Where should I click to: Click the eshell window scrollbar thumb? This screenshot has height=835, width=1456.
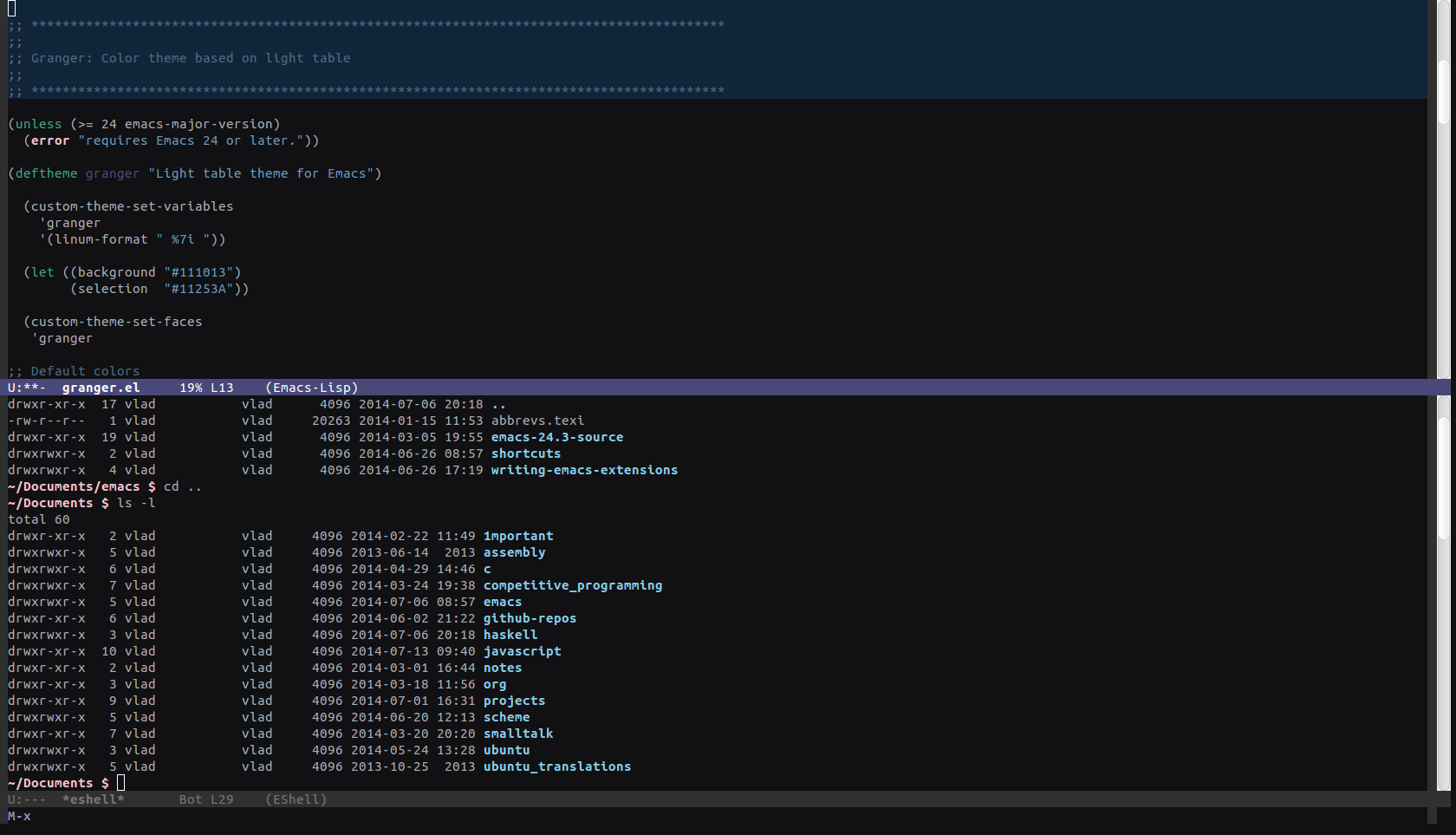tap(1443, 479)
